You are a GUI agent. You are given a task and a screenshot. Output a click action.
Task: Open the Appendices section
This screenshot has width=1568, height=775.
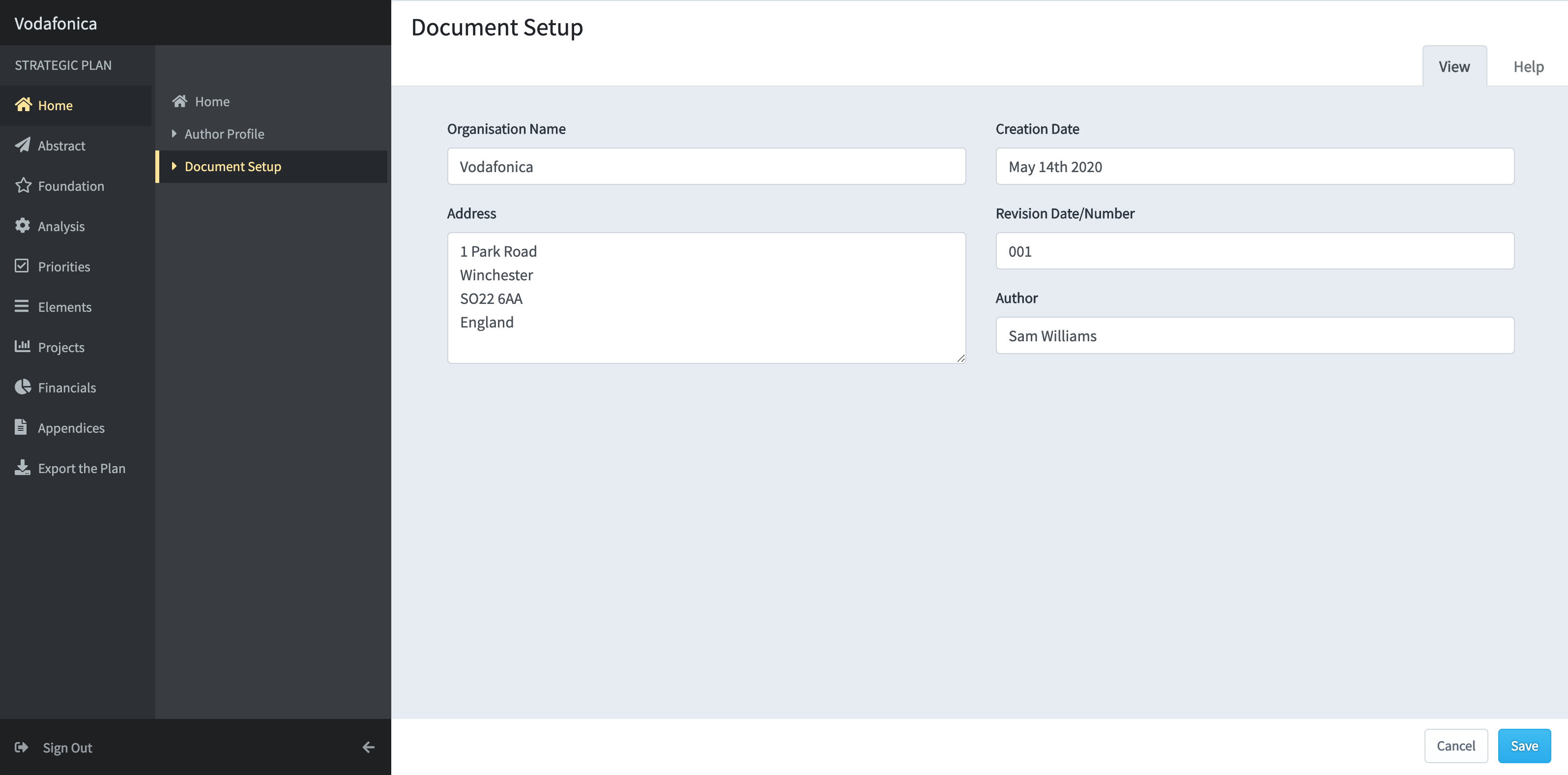click(76, 427)
